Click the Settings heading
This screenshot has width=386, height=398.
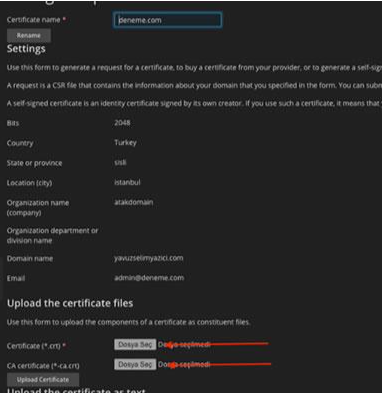(26, 49)
